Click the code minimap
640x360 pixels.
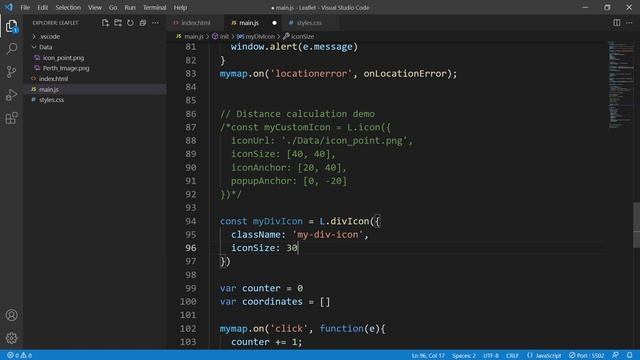[x=621, y=84]
